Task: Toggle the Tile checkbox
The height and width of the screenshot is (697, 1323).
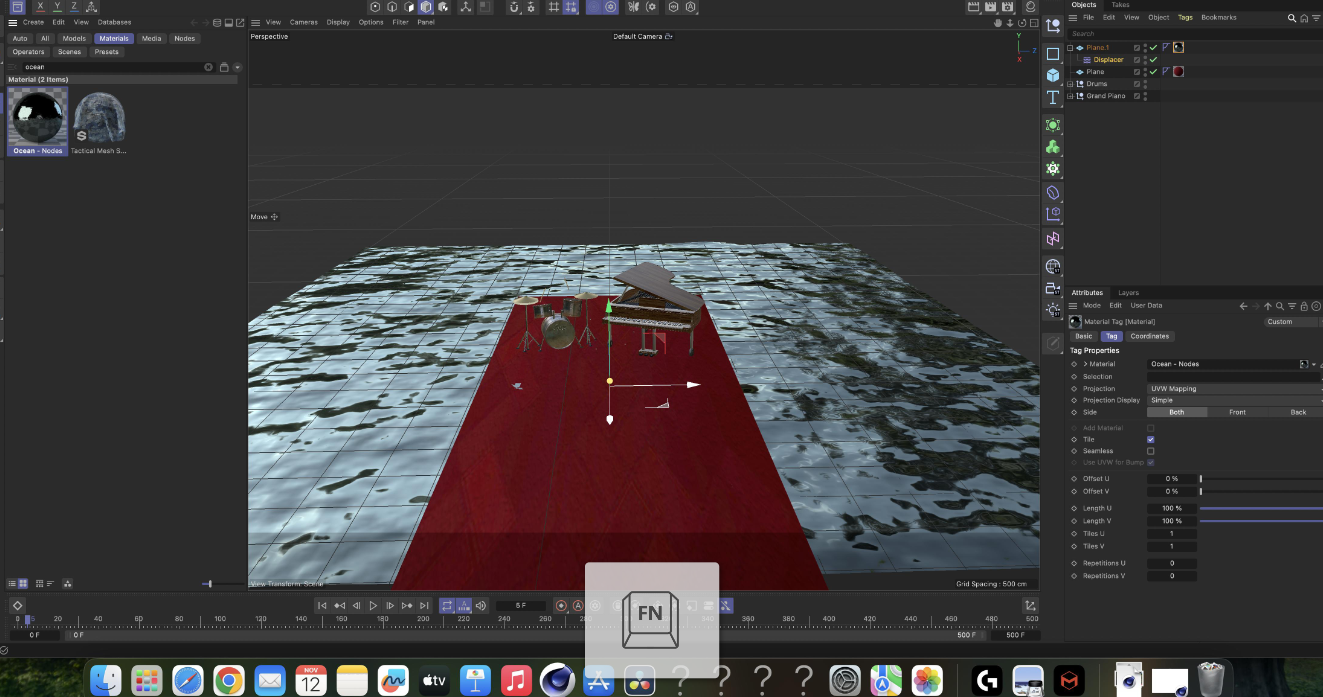Action: point(1151,440)
